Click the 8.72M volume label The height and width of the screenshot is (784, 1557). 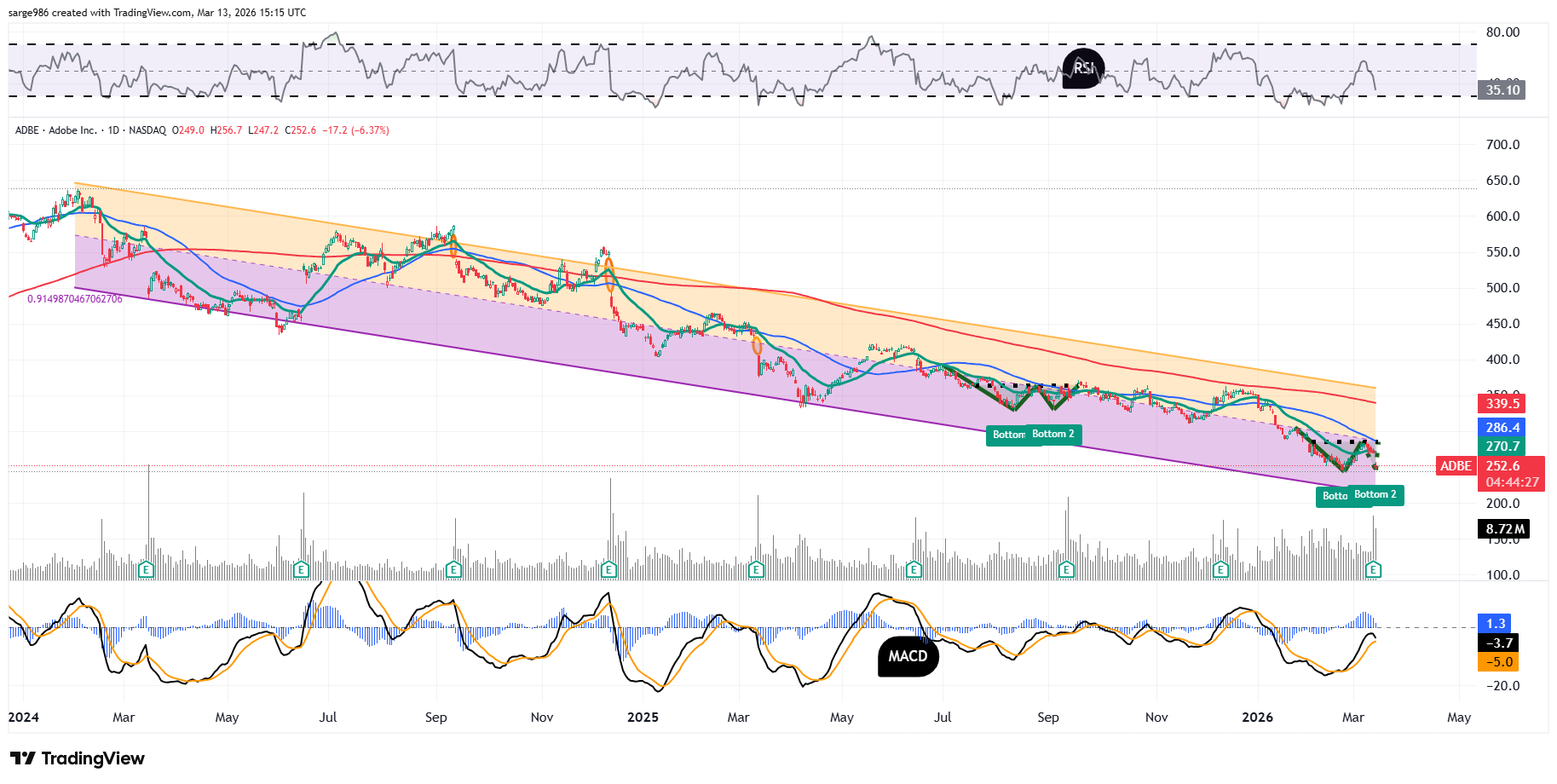1503,529
